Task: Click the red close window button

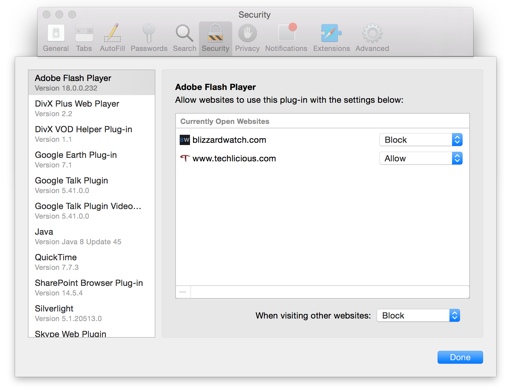Action: point(47,14)
